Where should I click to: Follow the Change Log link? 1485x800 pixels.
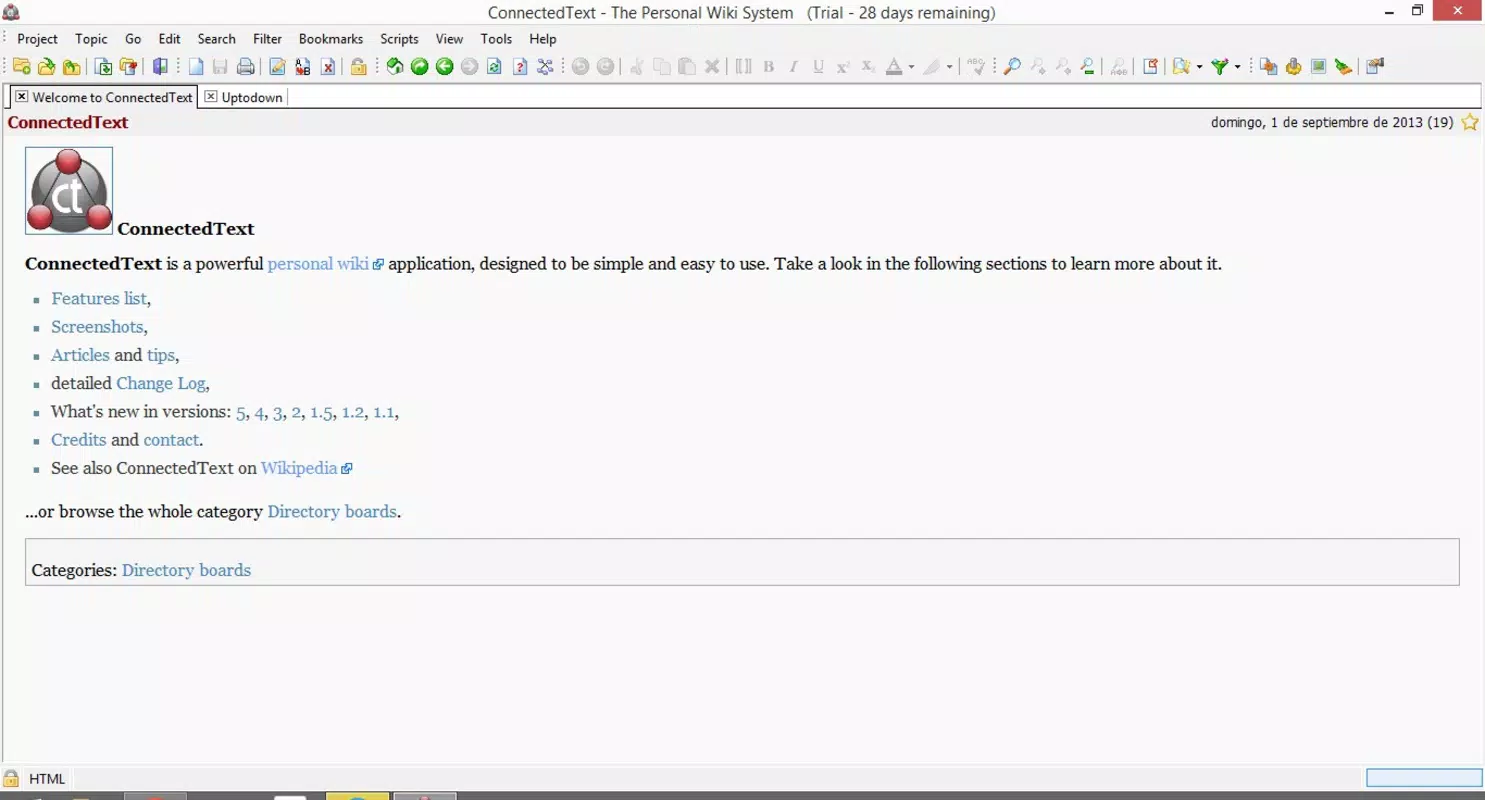(x=161, y=383)
